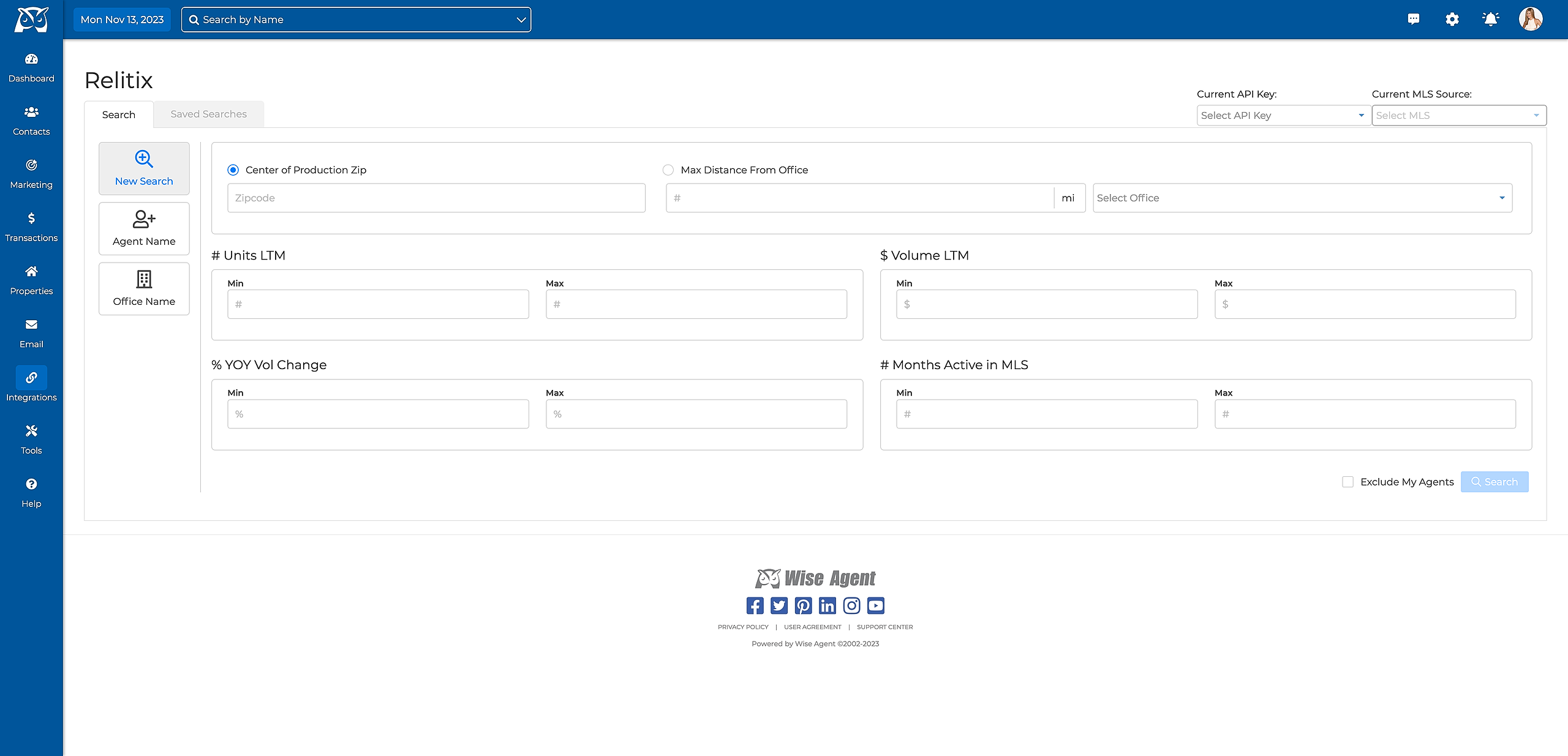Open Wise Agent Pinterest icon
The image size is (1568, 756).
pos(803,605)
